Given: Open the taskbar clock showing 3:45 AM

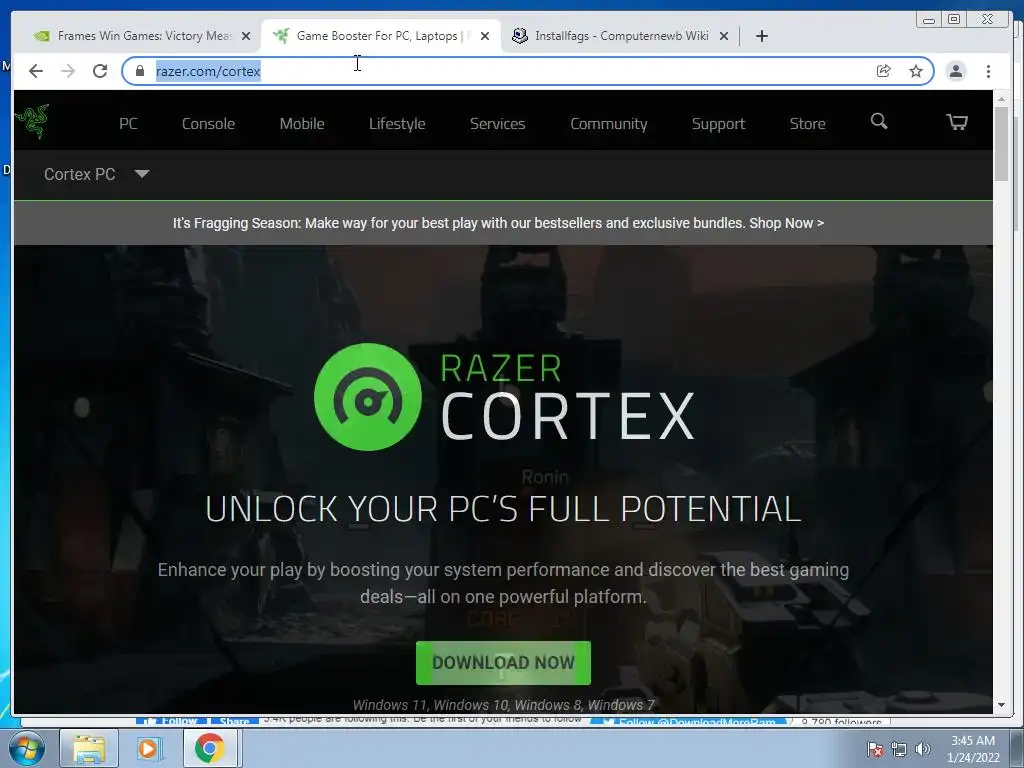Looking at the screenshot, I should (973, 749).
